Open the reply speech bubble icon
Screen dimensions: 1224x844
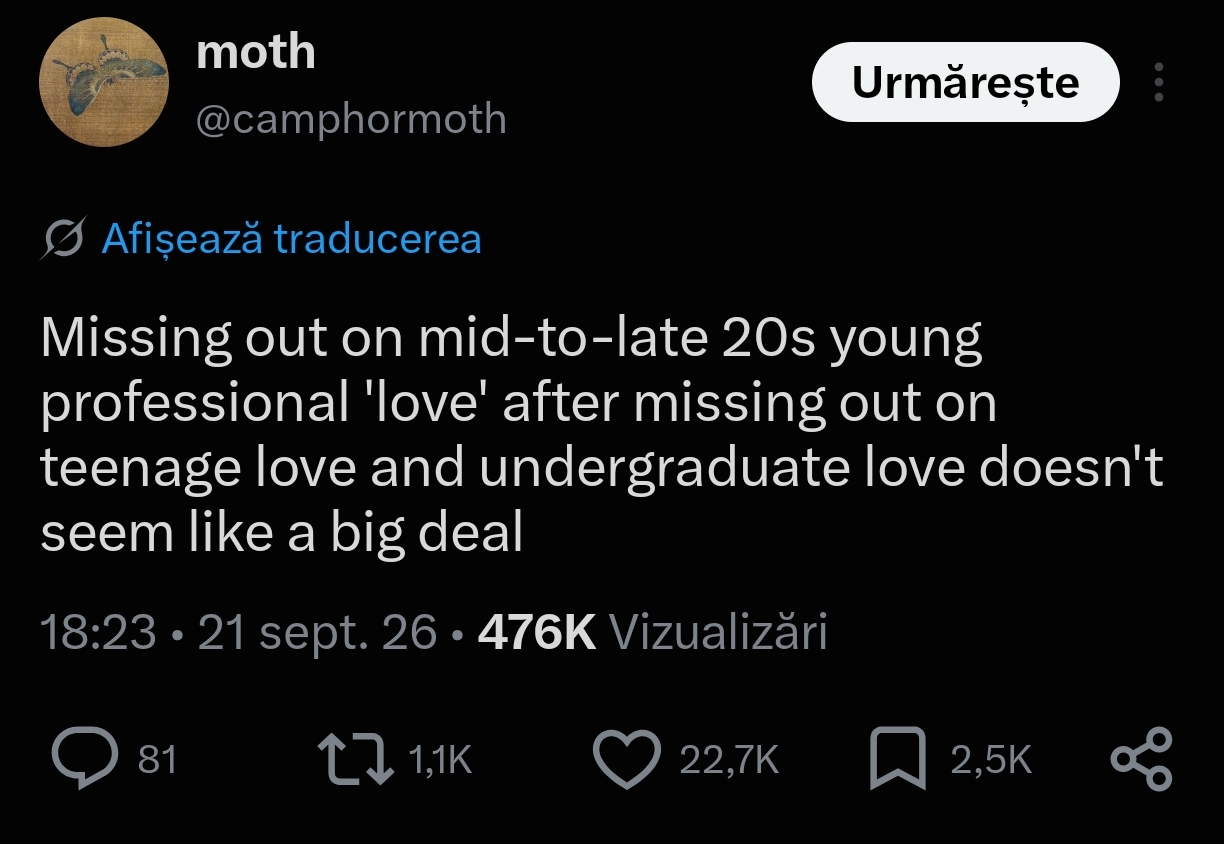pyautogui.click(x=86, y=759)
